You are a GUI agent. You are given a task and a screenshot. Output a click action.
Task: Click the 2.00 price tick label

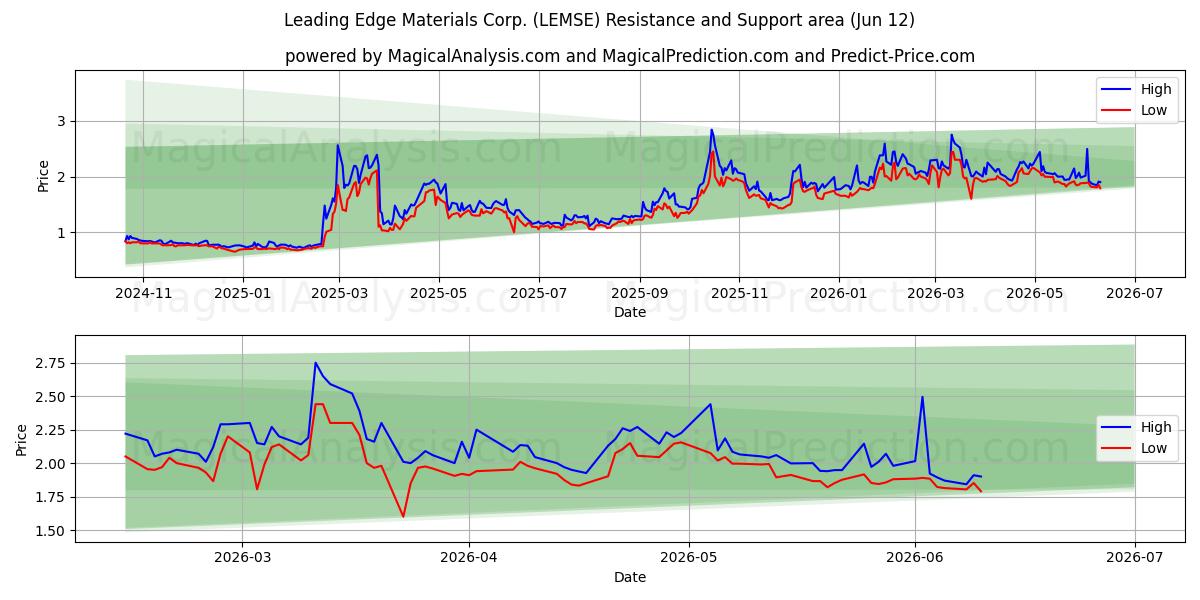[50, 464]
